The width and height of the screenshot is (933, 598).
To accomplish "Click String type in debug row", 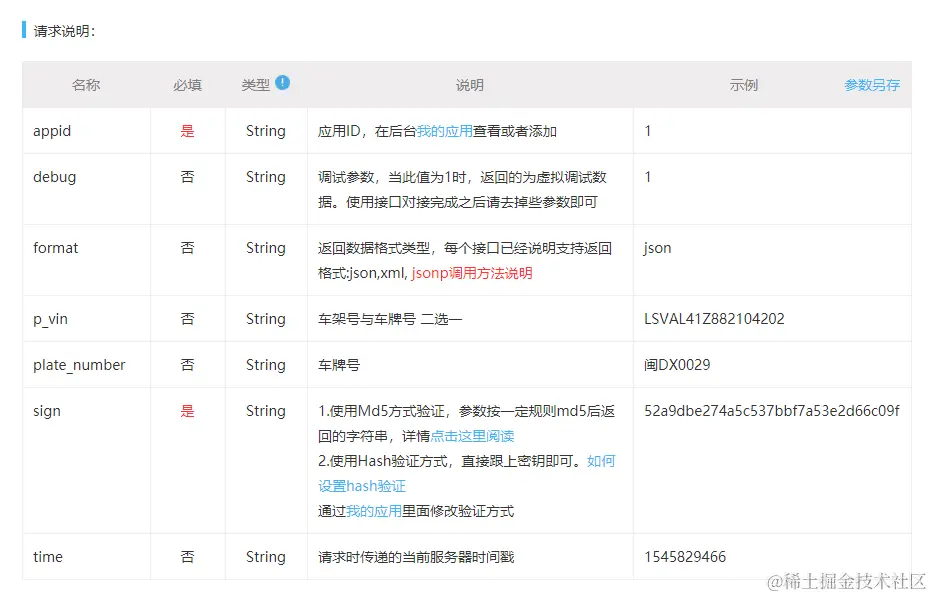I will [x=266, y=177].
